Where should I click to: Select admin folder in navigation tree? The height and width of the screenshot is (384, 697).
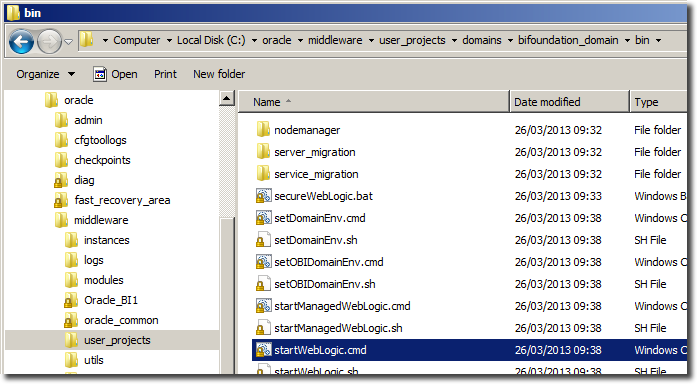[x=88, y=120]
